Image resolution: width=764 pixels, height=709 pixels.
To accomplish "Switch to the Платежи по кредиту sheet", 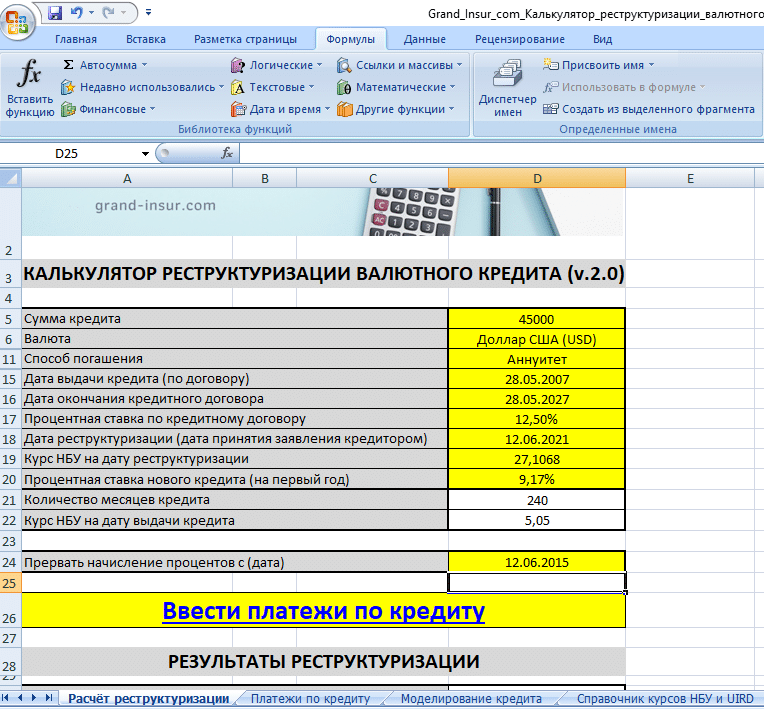I will coord(310,698).
